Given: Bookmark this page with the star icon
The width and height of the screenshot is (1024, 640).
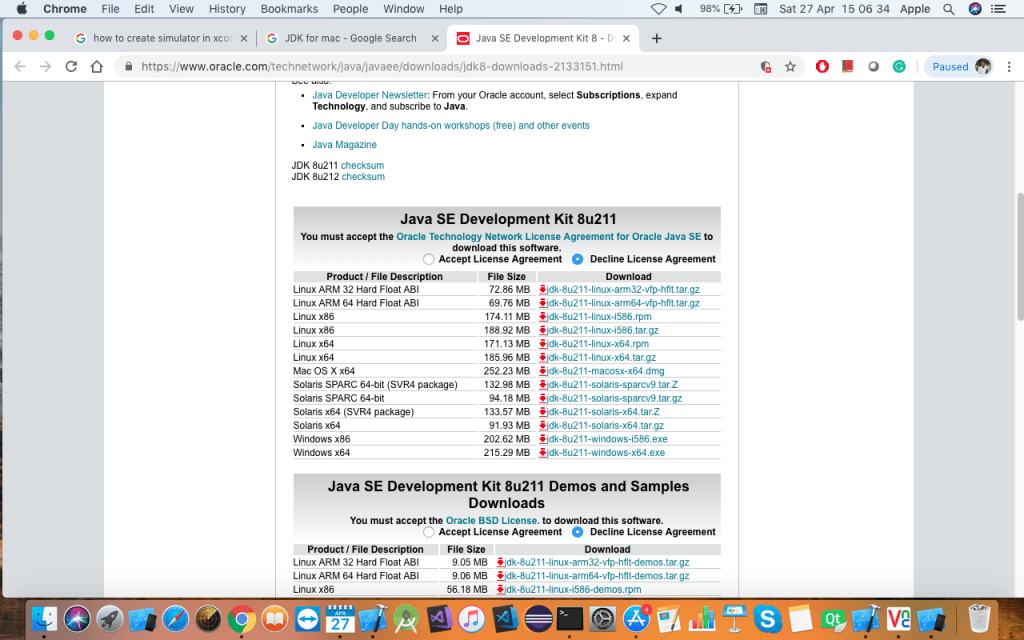Looking at the screenshot, I should click(x=790, y=67).
